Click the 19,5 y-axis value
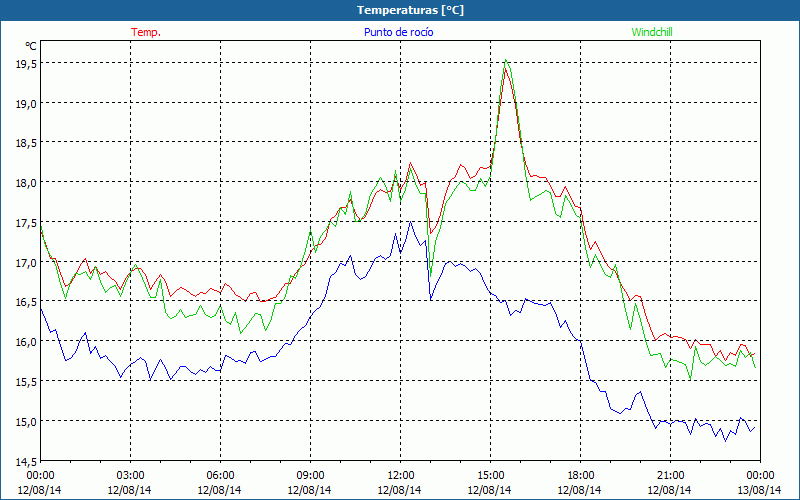 point(26,63)
